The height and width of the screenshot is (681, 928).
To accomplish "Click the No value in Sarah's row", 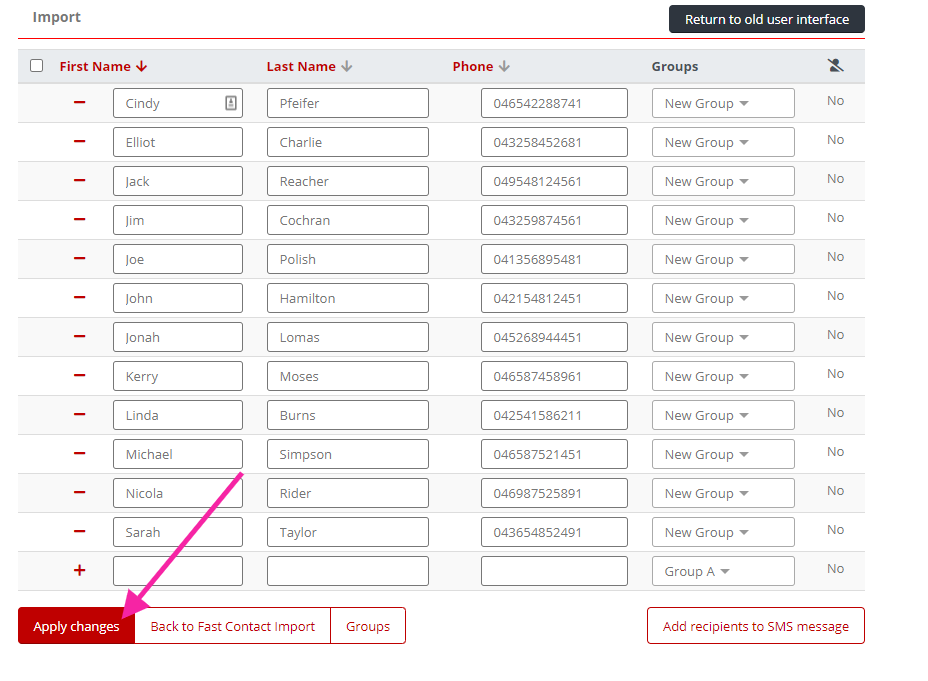I will pos(835,530).
